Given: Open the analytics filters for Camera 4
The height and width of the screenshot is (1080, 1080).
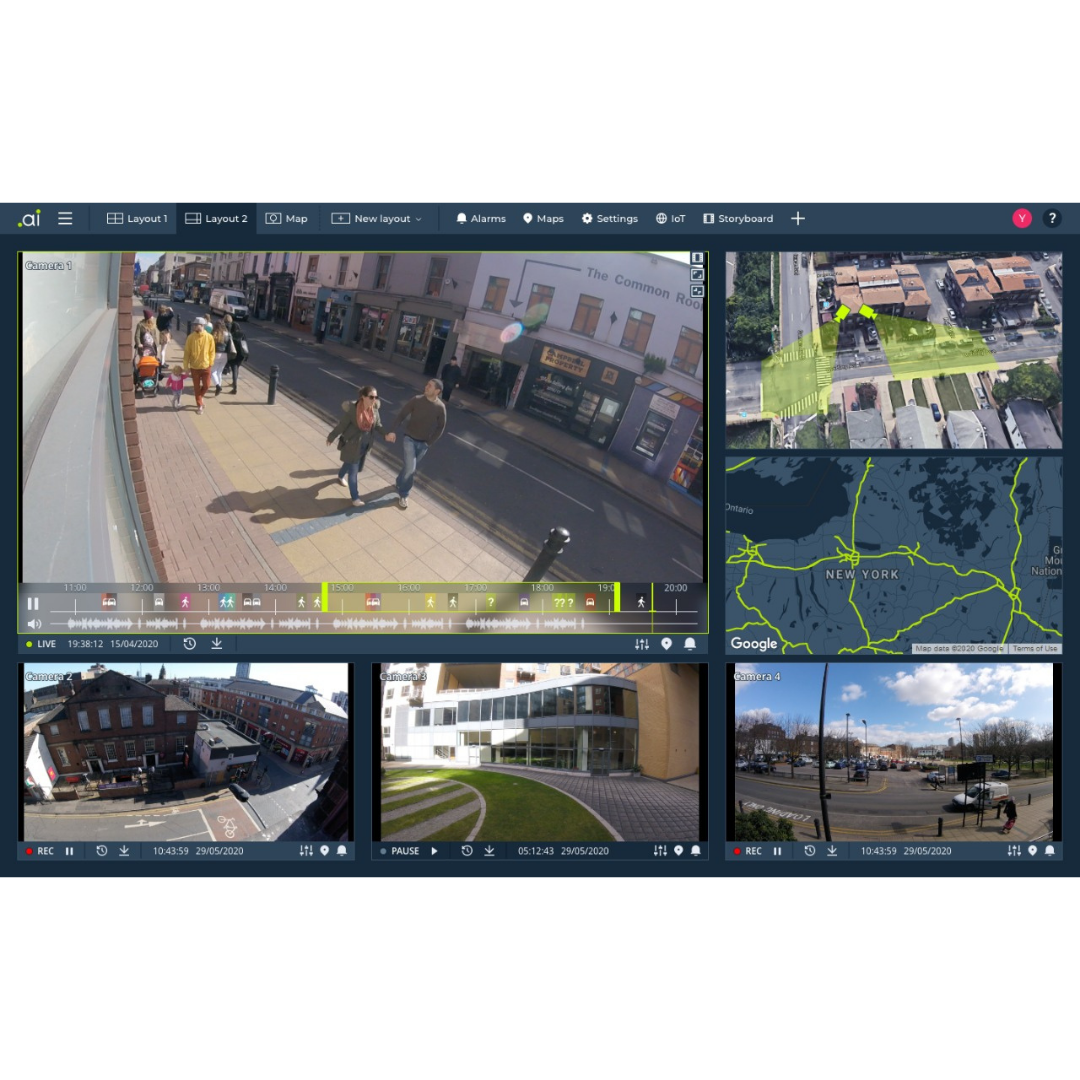Looking at the screenshot, I should [1013, 851].
